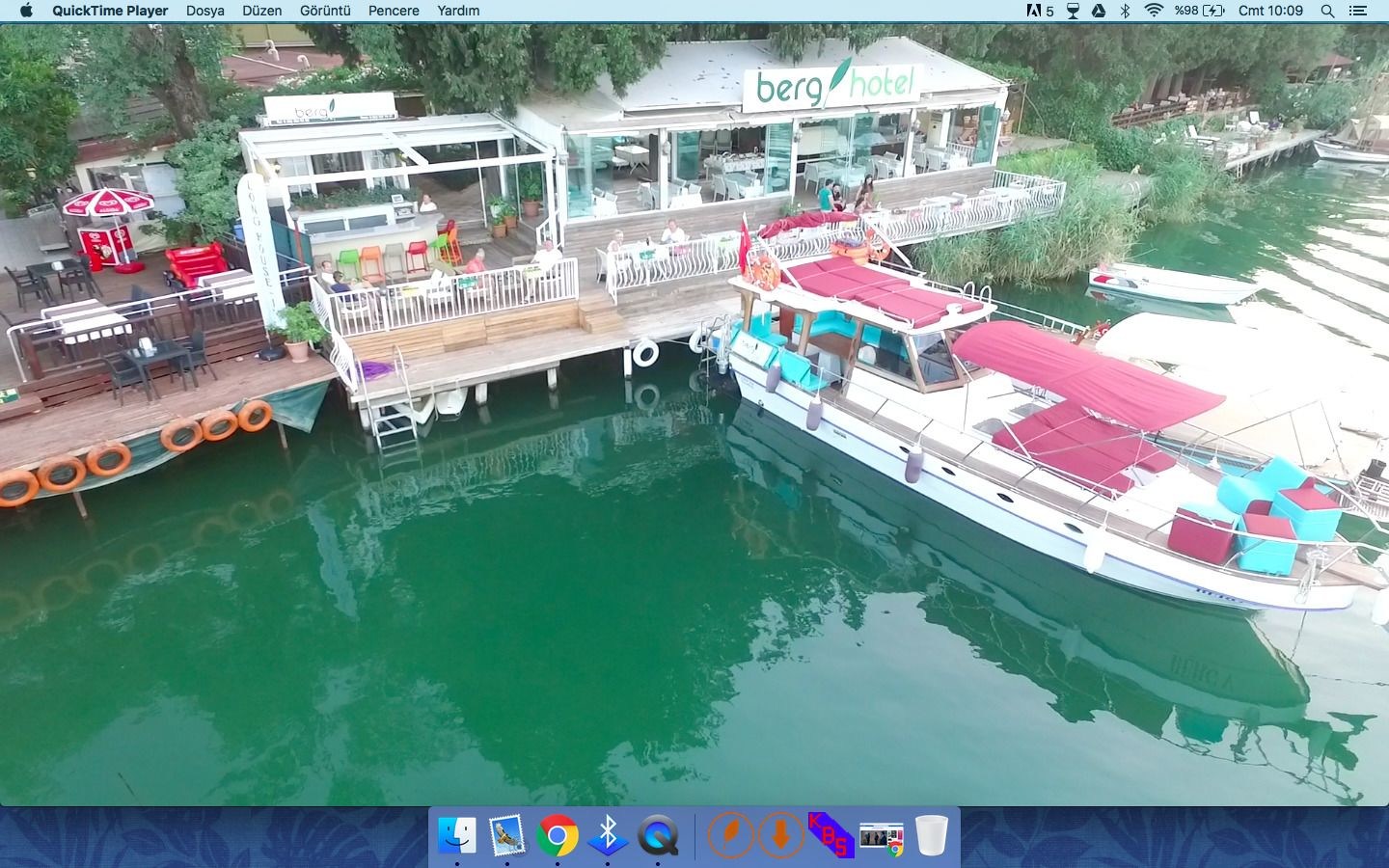The image size is (1389, 868).
Task: Open the Düzen menu
Action: [x=262, y=11]
